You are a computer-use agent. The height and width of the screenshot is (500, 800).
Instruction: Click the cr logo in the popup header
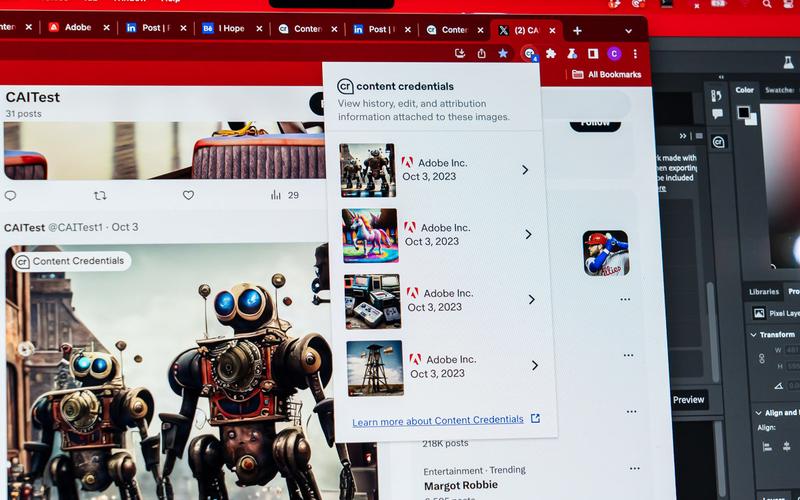345,86
